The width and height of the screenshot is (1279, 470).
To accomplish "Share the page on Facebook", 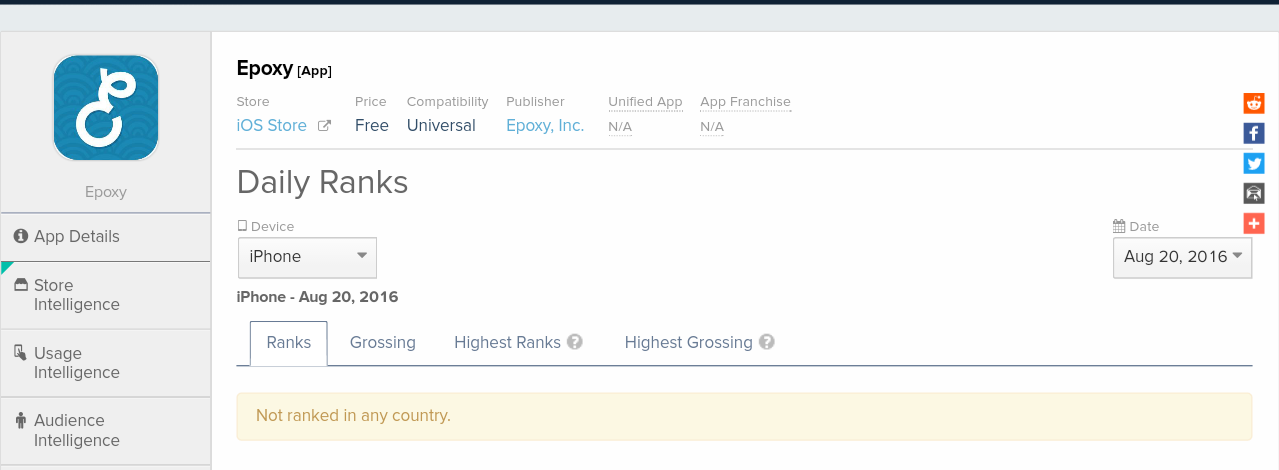I will coord(1254,133).
